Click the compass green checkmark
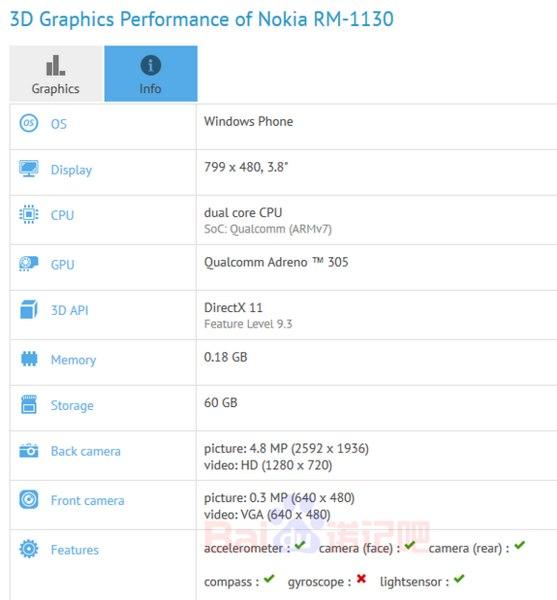Viewport: 557px width, 600px height. [x=269, y=579]
